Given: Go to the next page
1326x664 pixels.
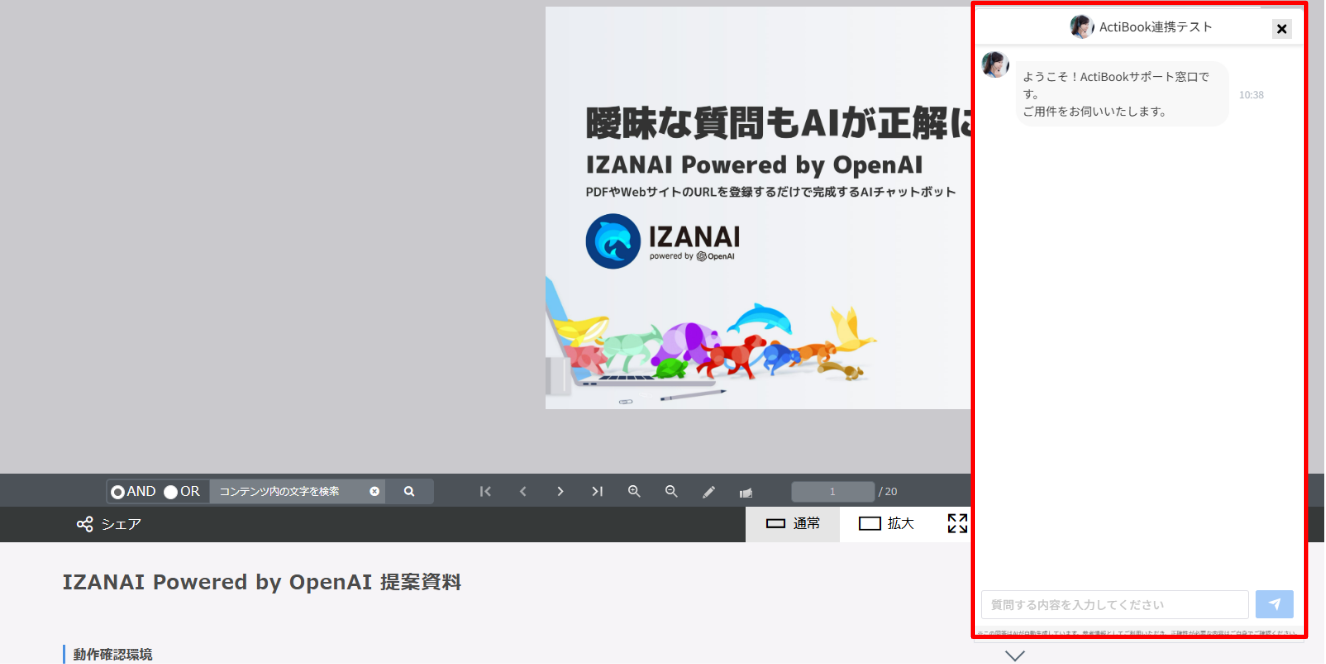Looking at the screenshot, I should (x=560, y=492).
